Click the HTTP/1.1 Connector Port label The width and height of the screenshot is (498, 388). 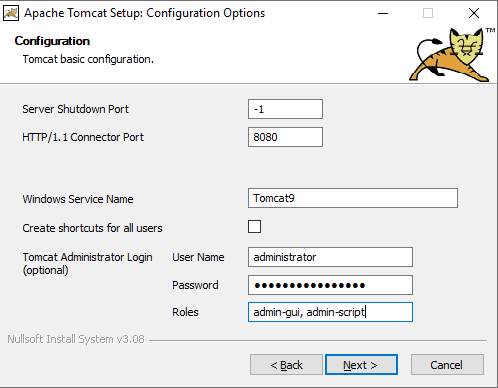click(x=83, y=137)
